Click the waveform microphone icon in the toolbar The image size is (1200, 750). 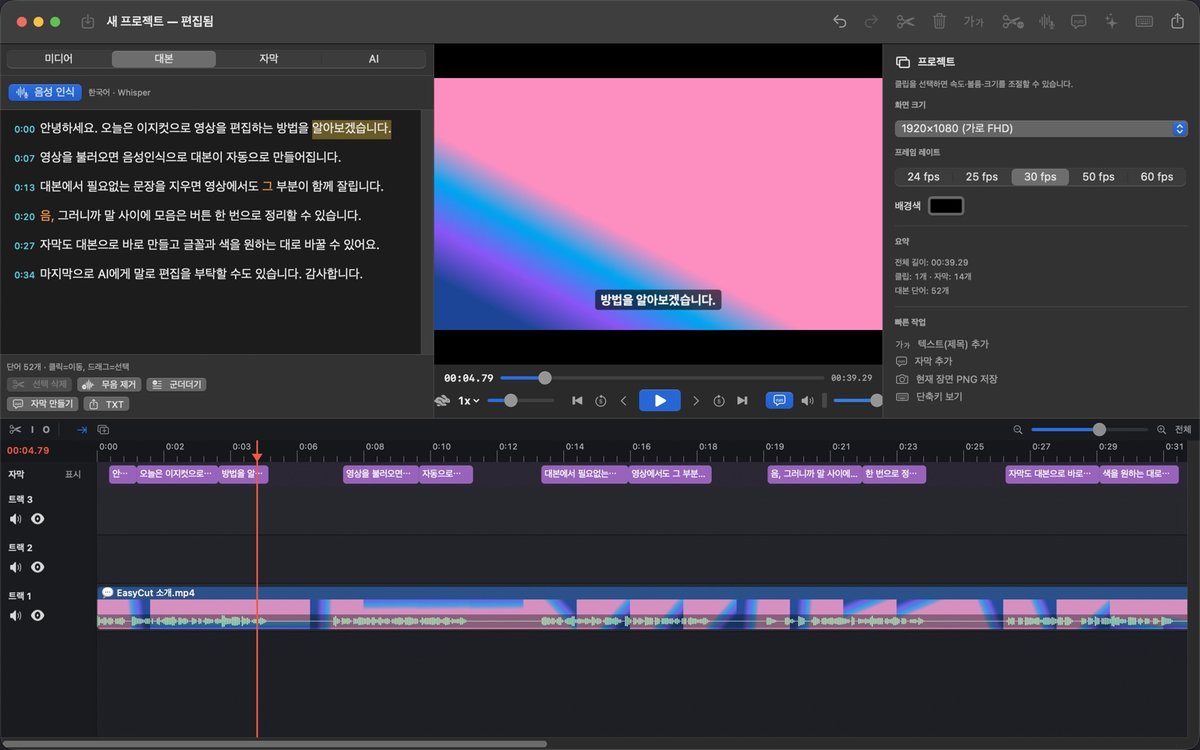click(x=1047, y=21)
